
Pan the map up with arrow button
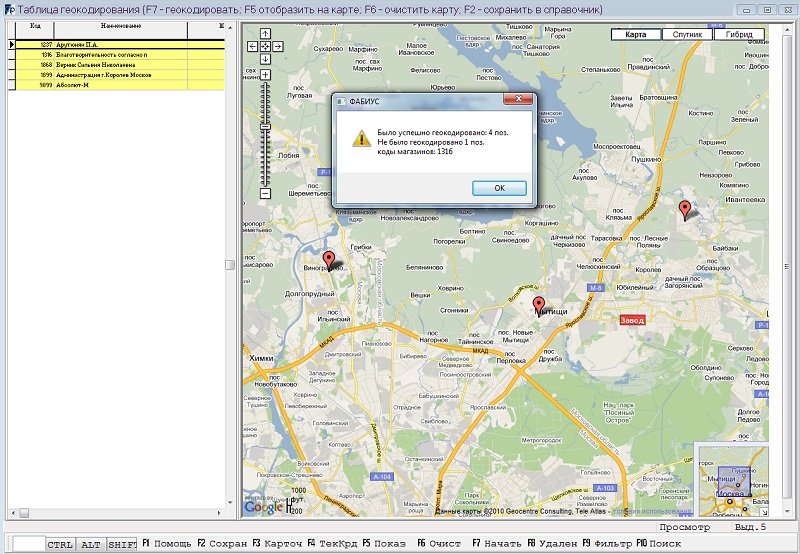265,34
